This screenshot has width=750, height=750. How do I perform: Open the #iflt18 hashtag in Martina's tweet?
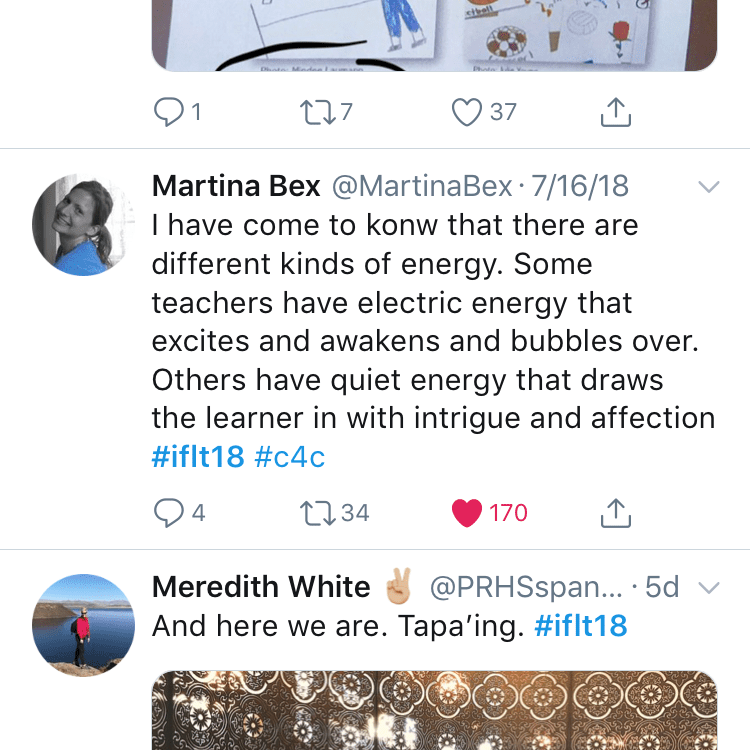pyautogui.click(x=198, y=456)
